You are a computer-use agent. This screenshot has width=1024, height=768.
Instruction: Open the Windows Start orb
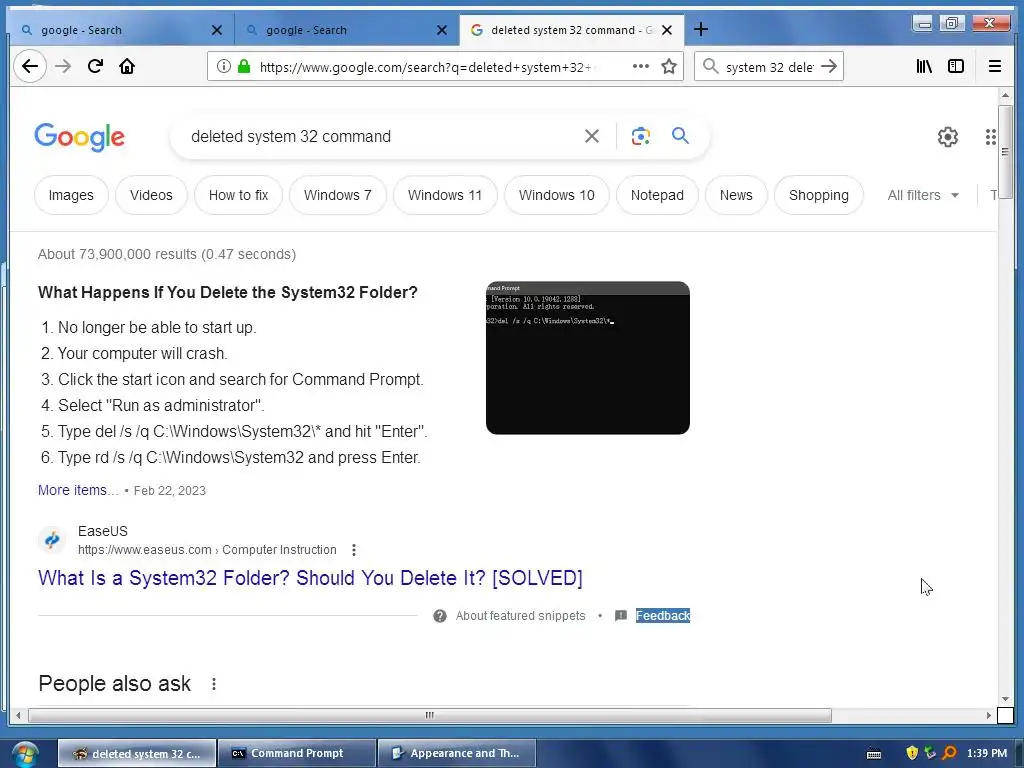point(24,754)
